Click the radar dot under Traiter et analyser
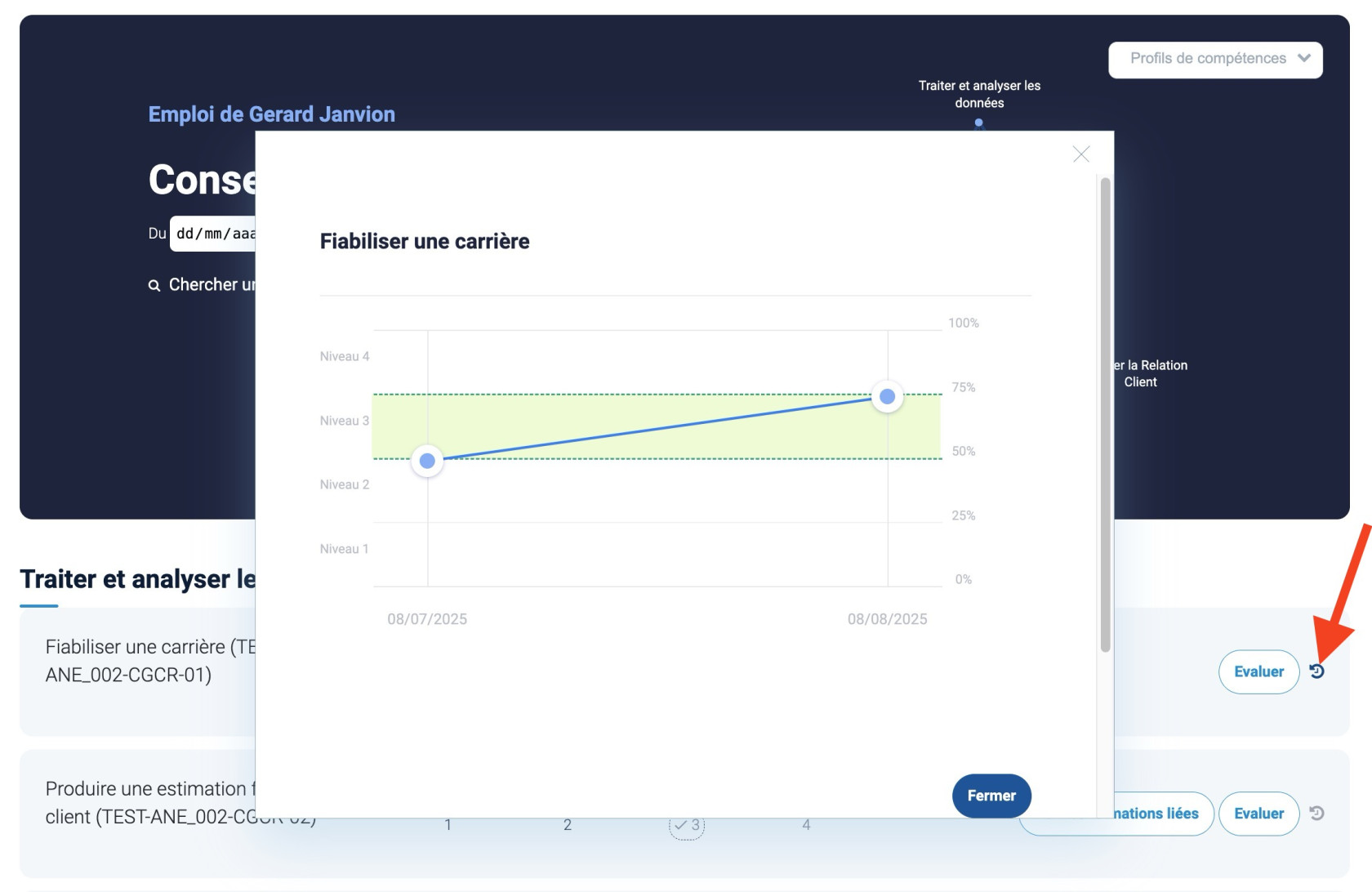The width and height of the screenshot is (1372, 892). [978, 123]
